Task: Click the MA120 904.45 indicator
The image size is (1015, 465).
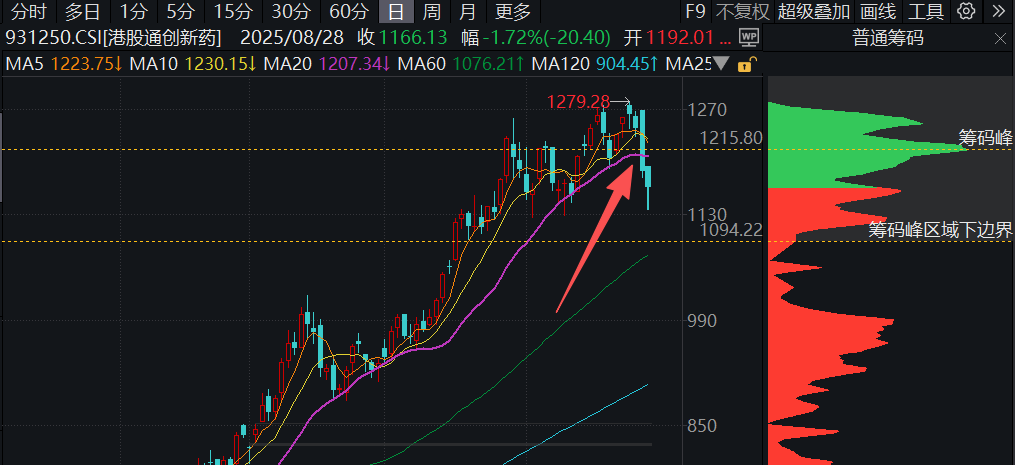Action: pos(596,64)
